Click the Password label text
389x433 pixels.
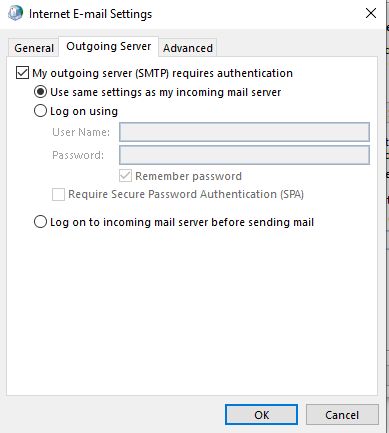[x=78, y=155]
